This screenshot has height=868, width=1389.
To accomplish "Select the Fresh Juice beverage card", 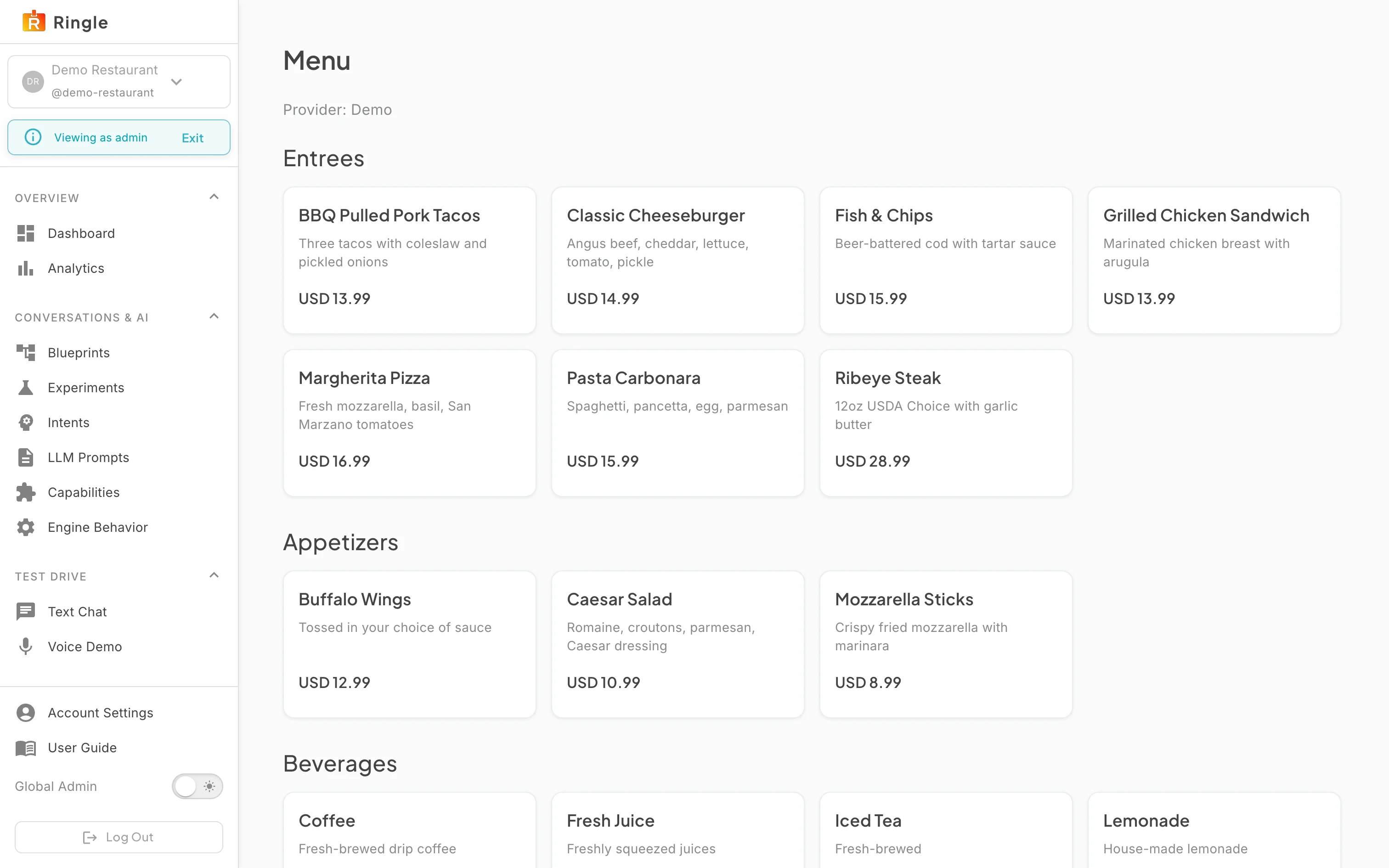I will [678, 830].
